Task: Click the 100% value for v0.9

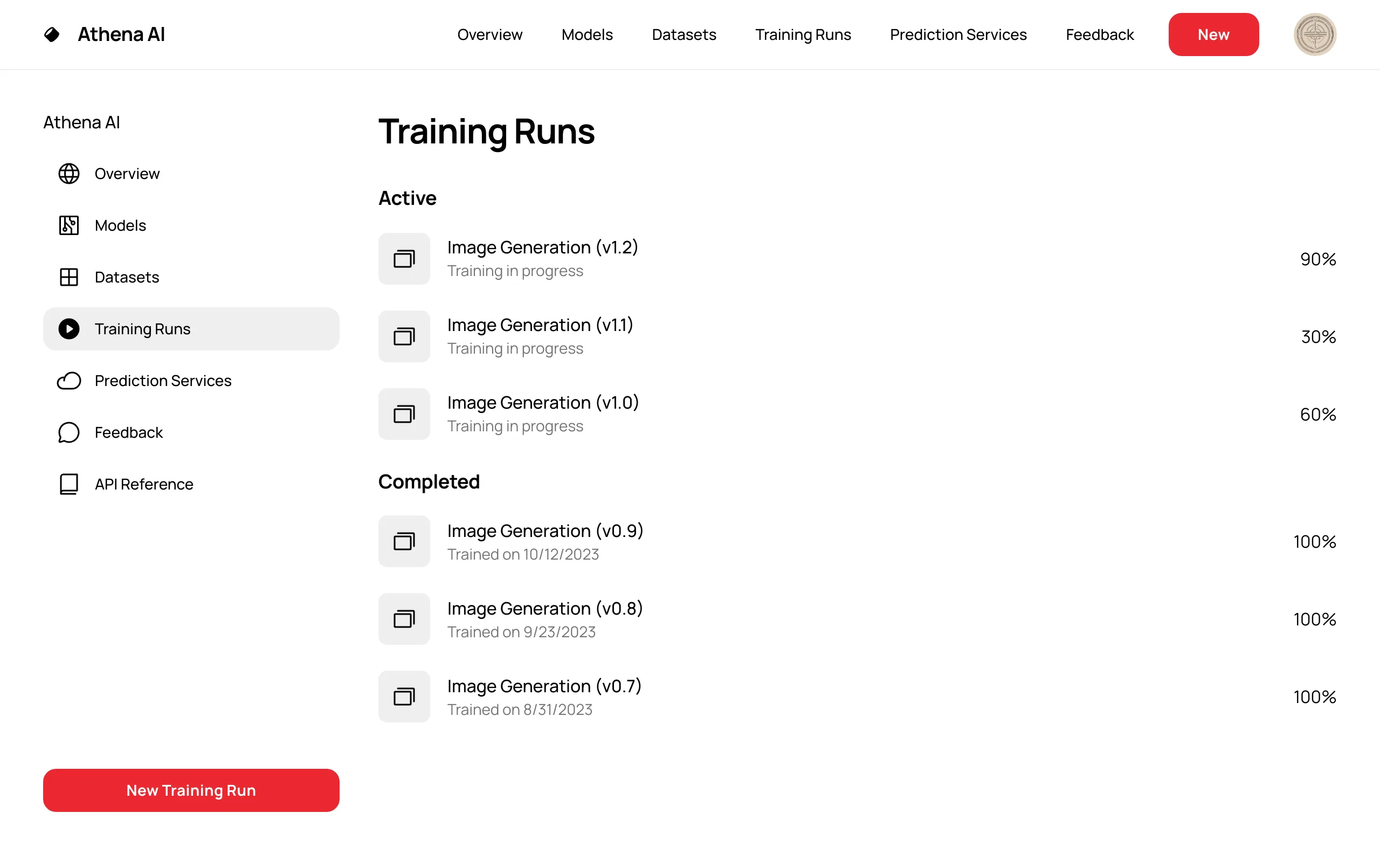Action: click(x=1315, y=542)
